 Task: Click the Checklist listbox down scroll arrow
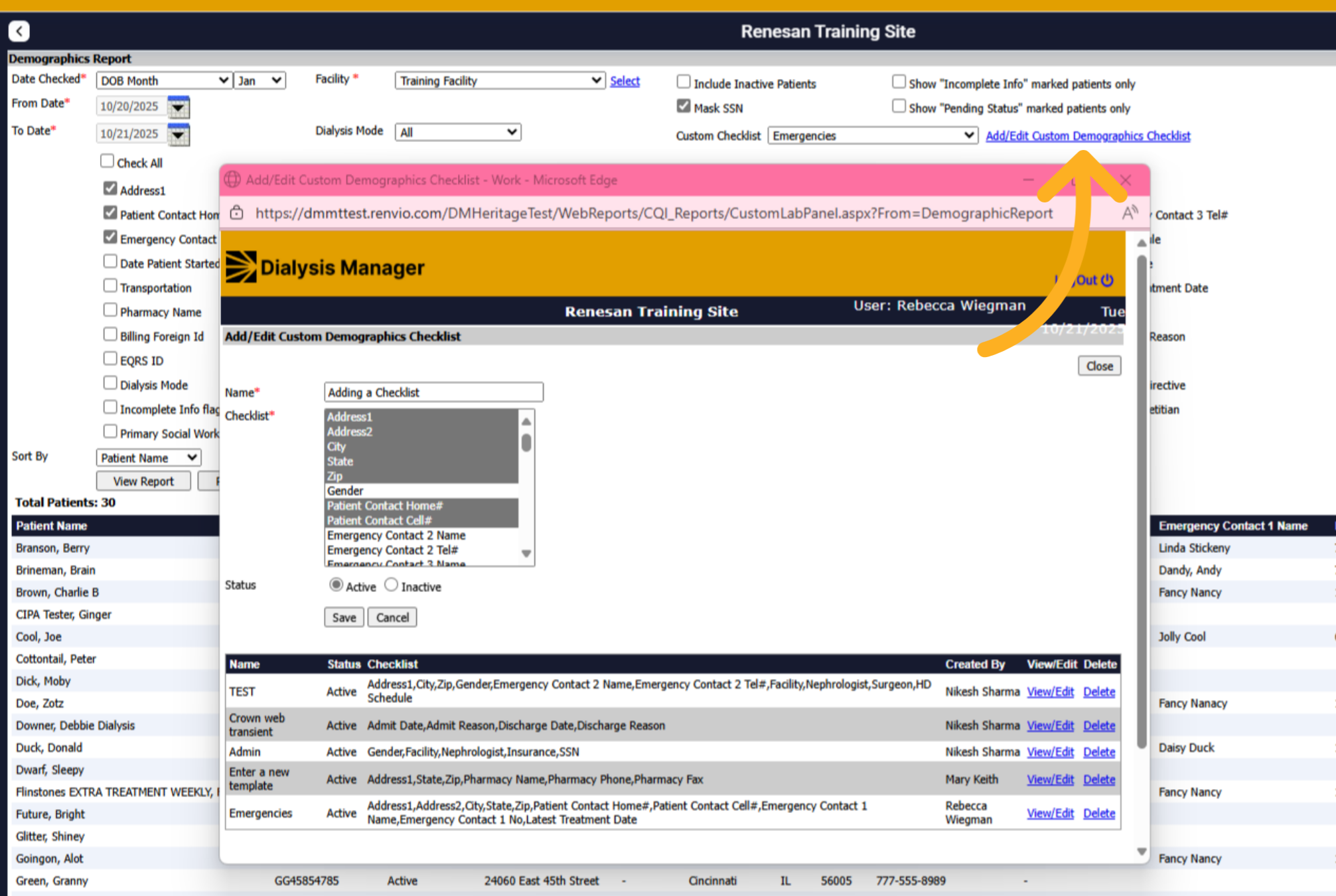tap(526, 554)
